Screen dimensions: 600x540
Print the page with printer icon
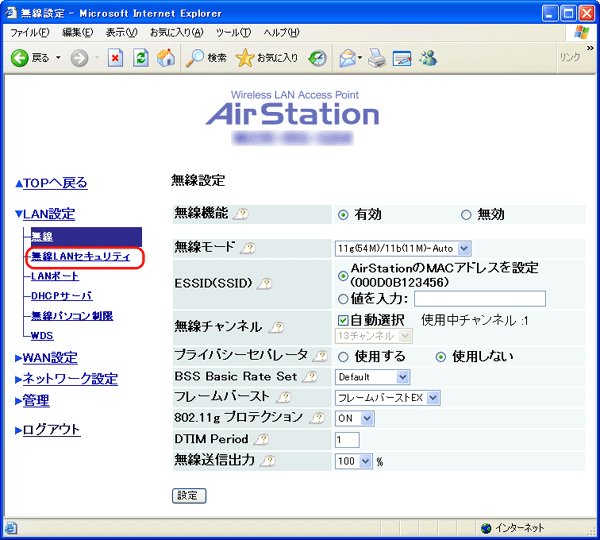377,58
